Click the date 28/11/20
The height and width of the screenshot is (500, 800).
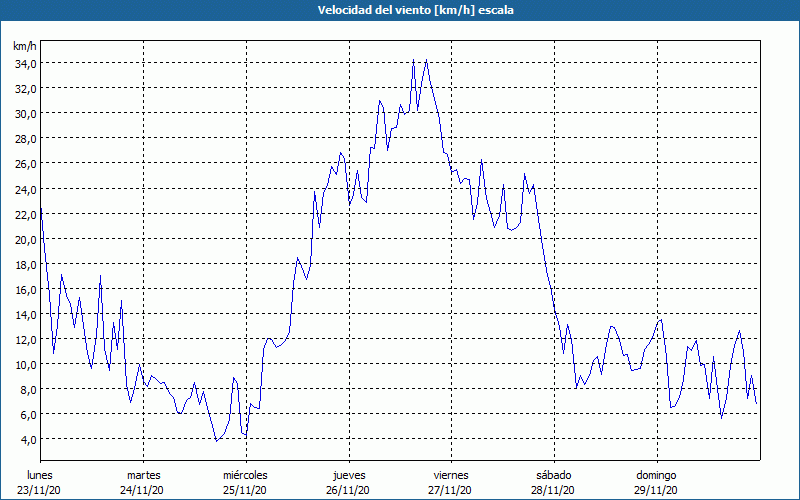coord(553,490)
